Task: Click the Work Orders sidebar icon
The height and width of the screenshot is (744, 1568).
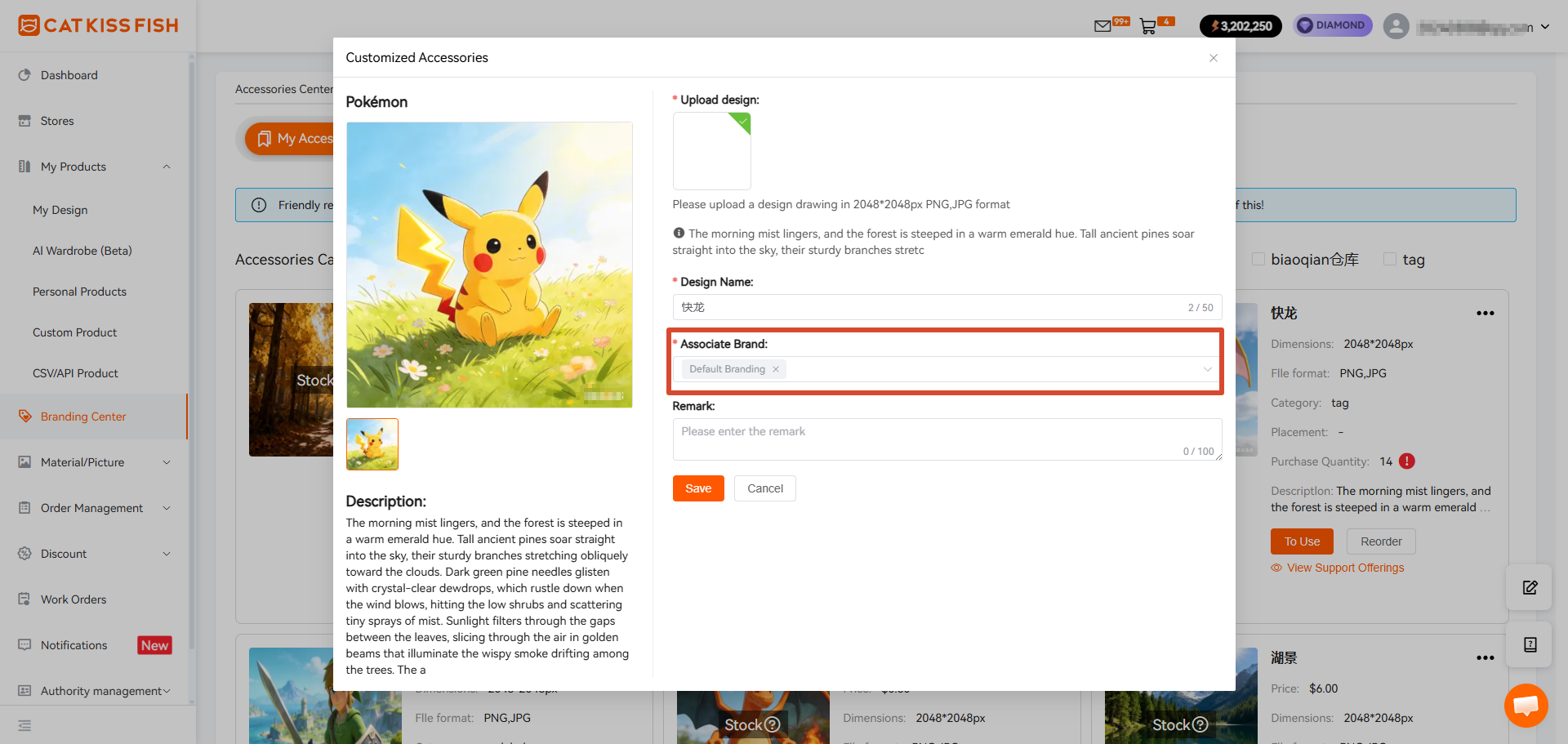Action: pos(24,599)
